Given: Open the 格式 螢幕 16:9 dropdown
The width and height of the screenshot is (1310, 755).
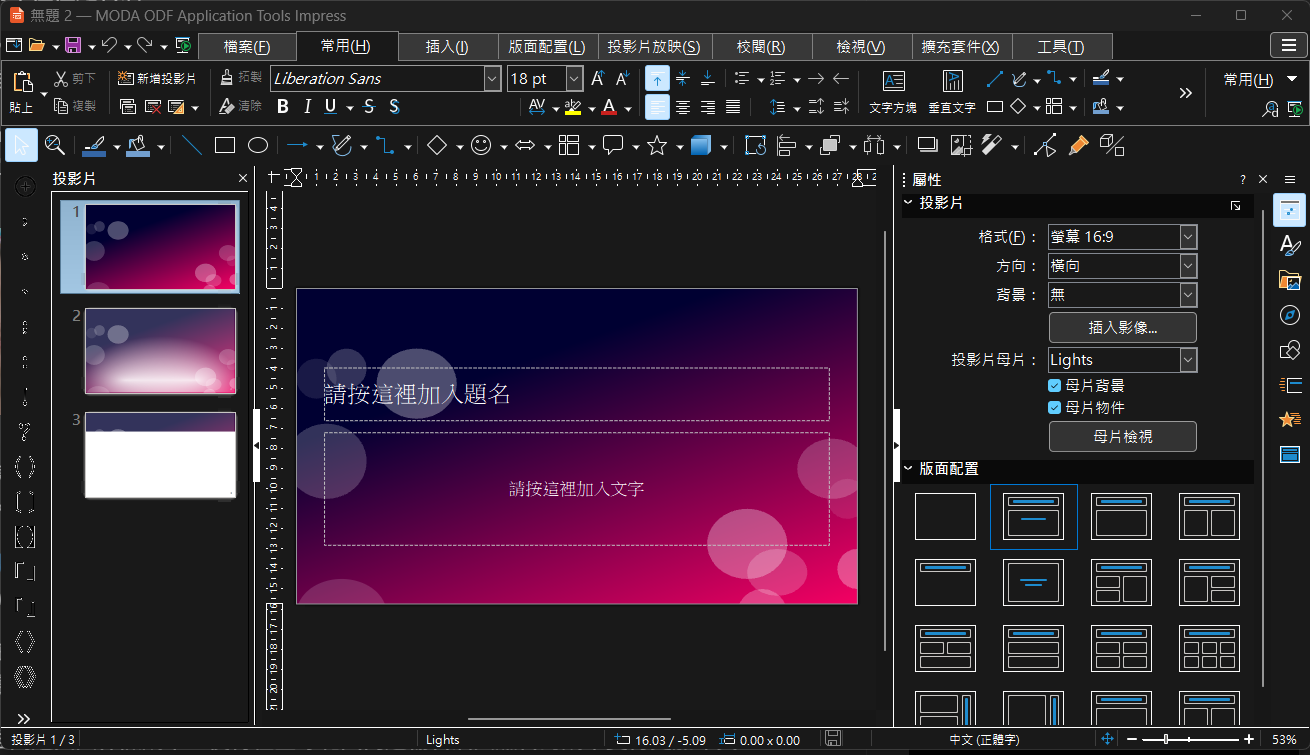Looking at the screenshot, I should [x=1122, y=237].
